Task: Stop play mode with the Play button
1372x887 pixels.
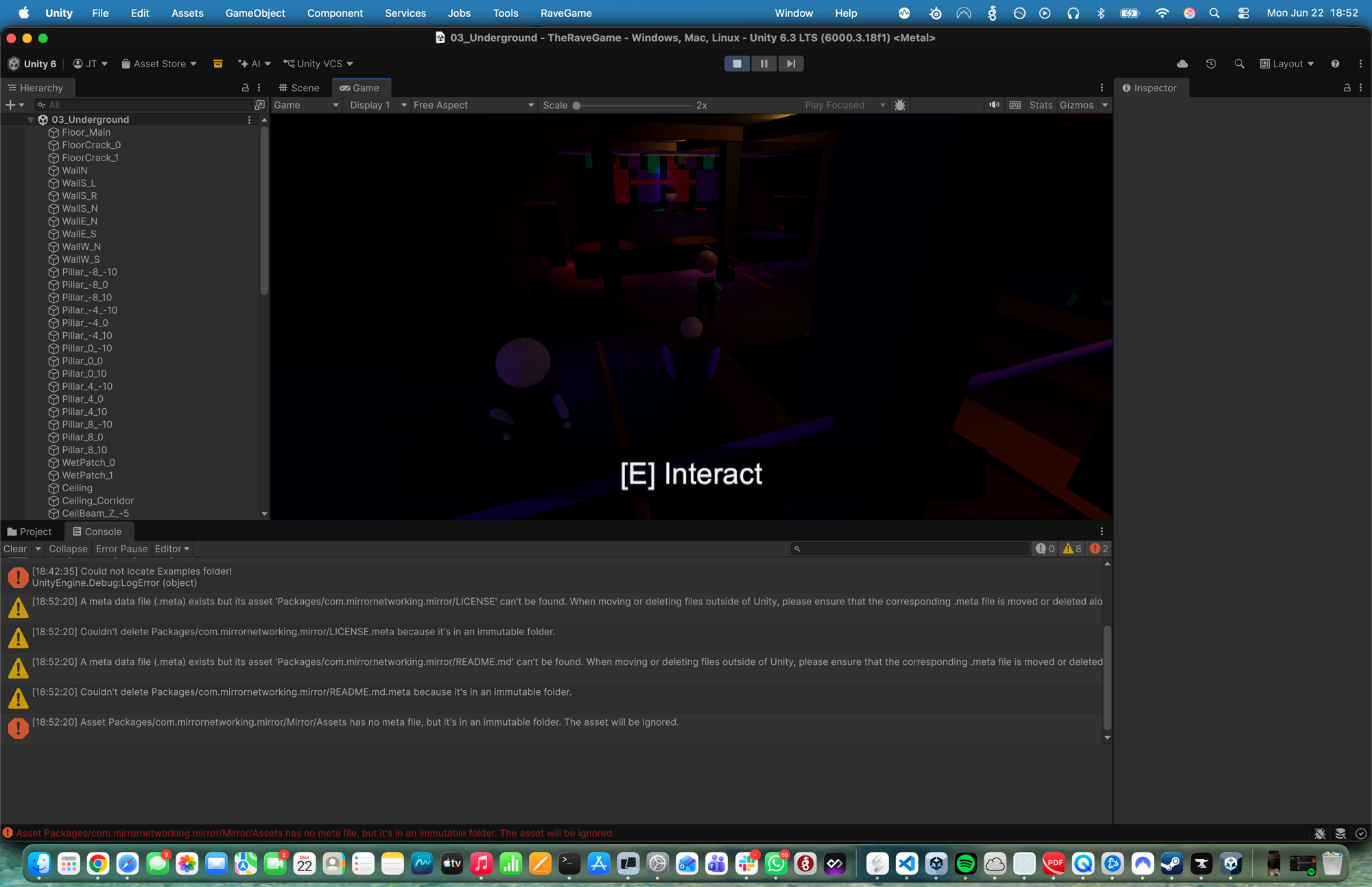Action: 737,64
